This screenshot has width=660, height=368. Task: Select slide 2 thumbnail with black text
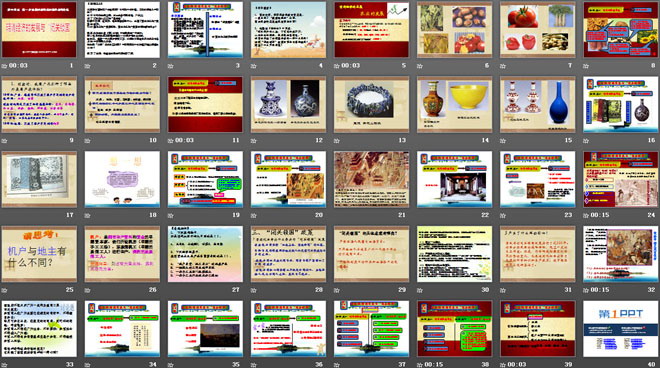click(122, 29)
